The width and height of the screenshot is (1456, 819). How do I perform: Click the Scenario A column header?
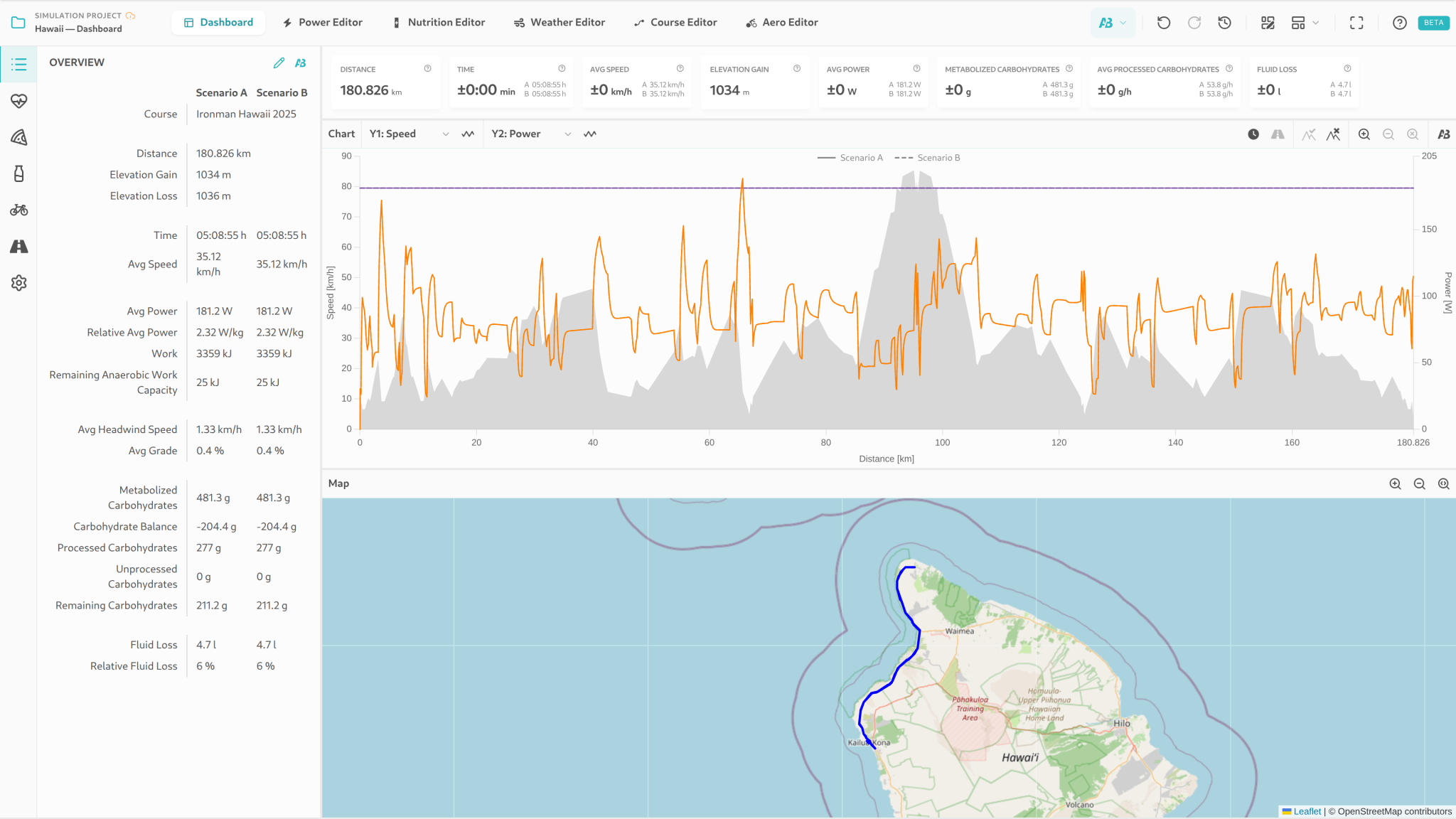[221, 92]
